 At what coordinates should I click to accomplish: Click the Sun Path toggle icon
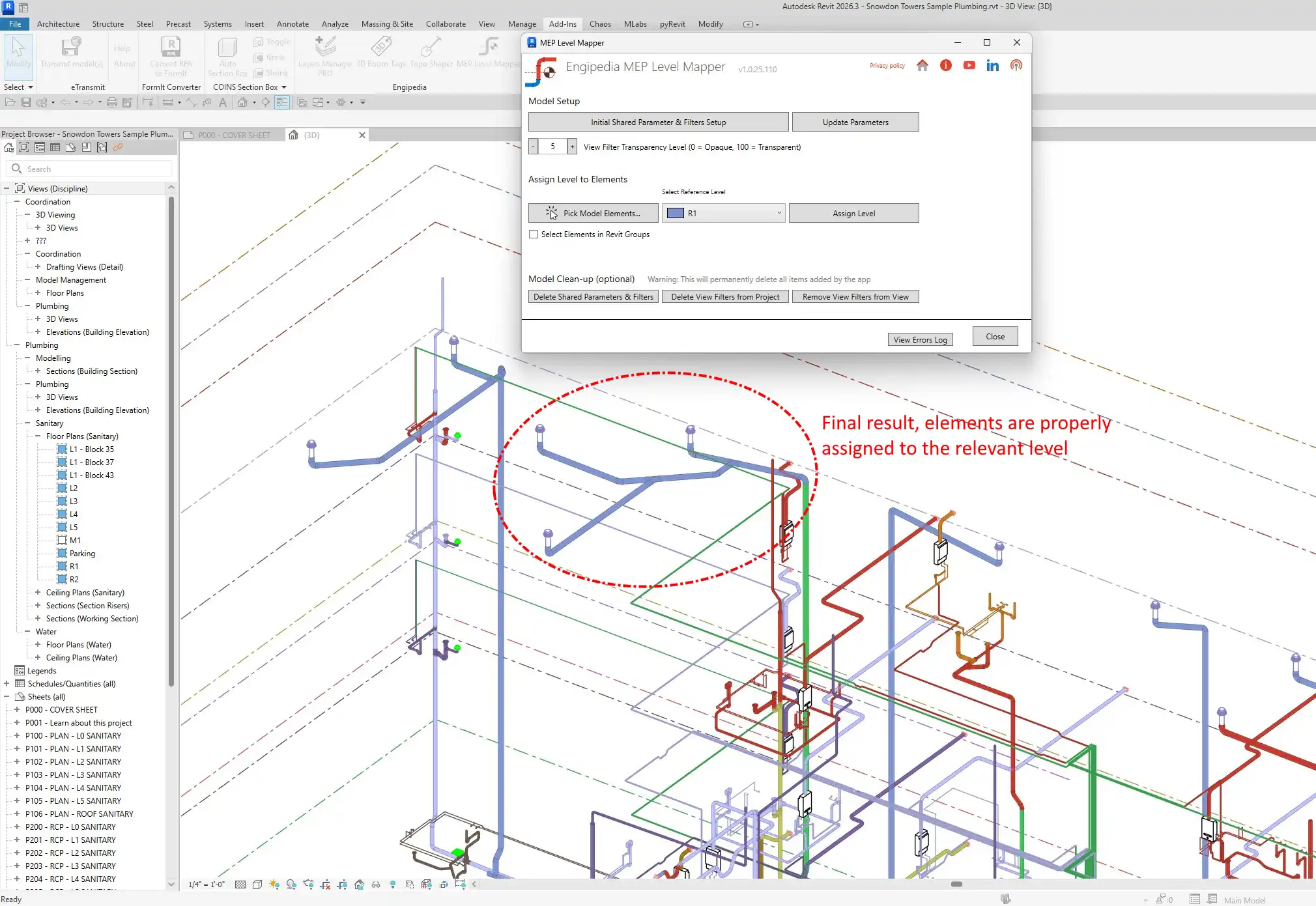coord(274,885)
